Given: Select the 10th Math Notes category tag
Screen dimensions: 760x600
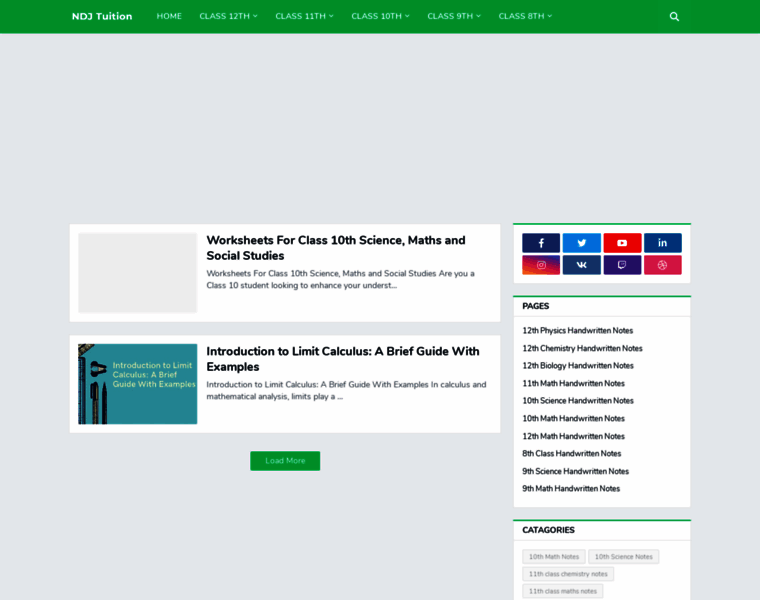Looking at the screenshot, I should (554, 557).
